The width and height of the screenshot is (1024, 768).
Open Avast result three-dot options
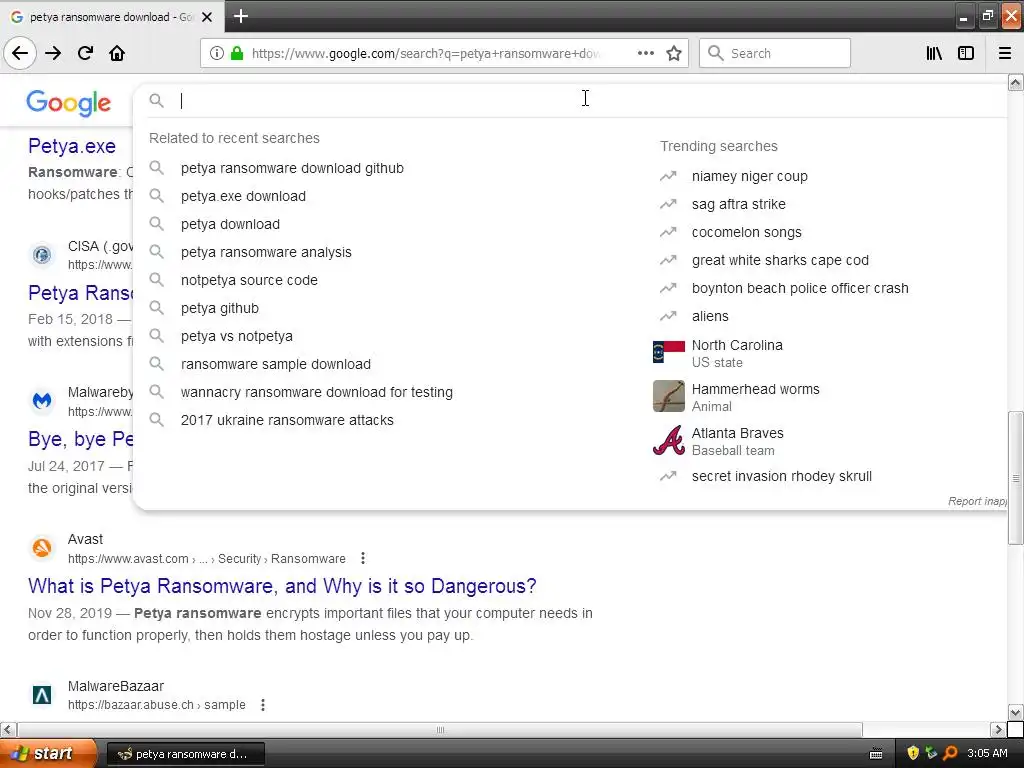362,558
